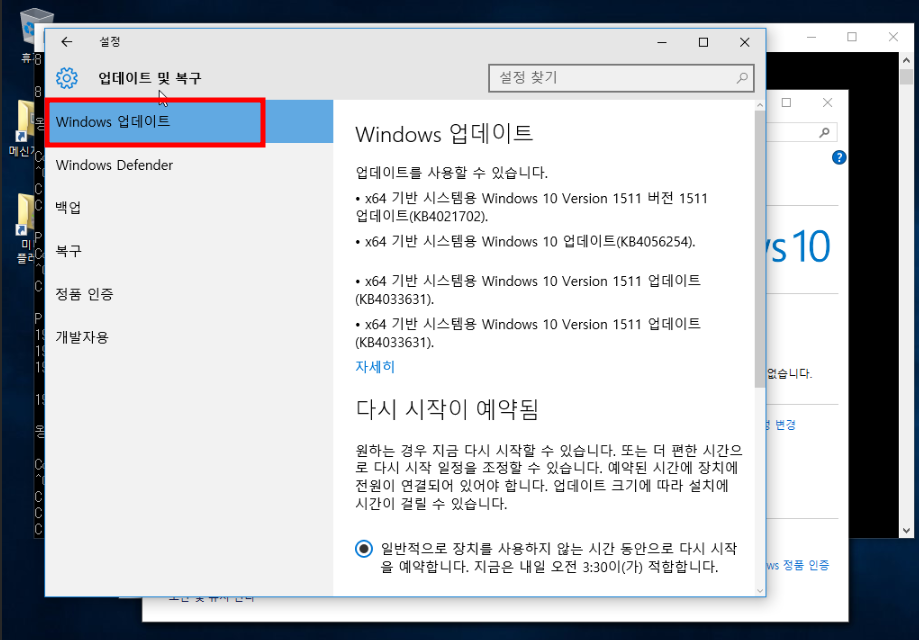The image size is (919, 640).
Task: Click the KB4021702 update entry
Action: (x=532, y=207)
